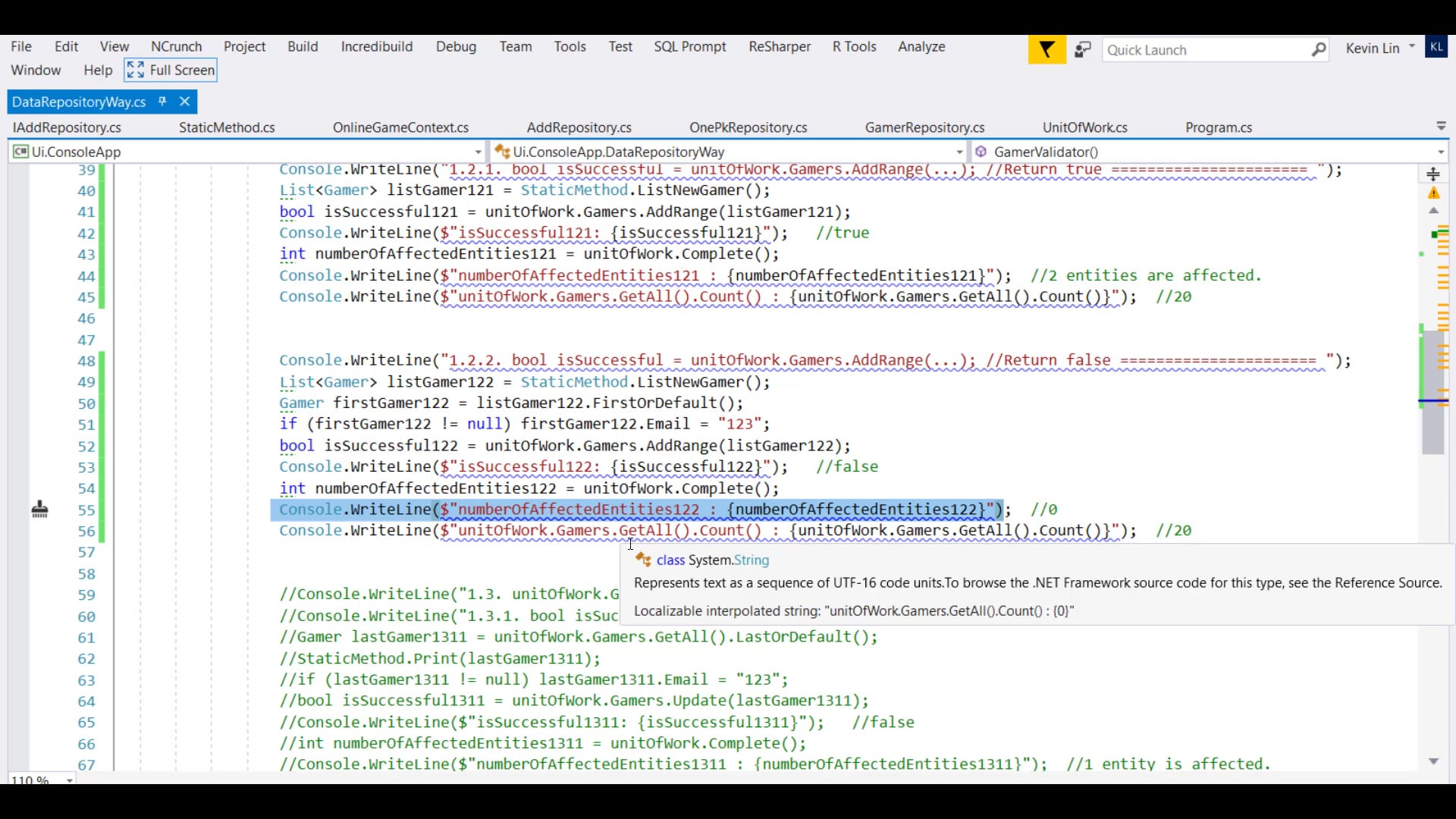Open the Kevin Lin account dropdown arrow
This screenshot has width=1456, height=819.
coord(1412,47)
